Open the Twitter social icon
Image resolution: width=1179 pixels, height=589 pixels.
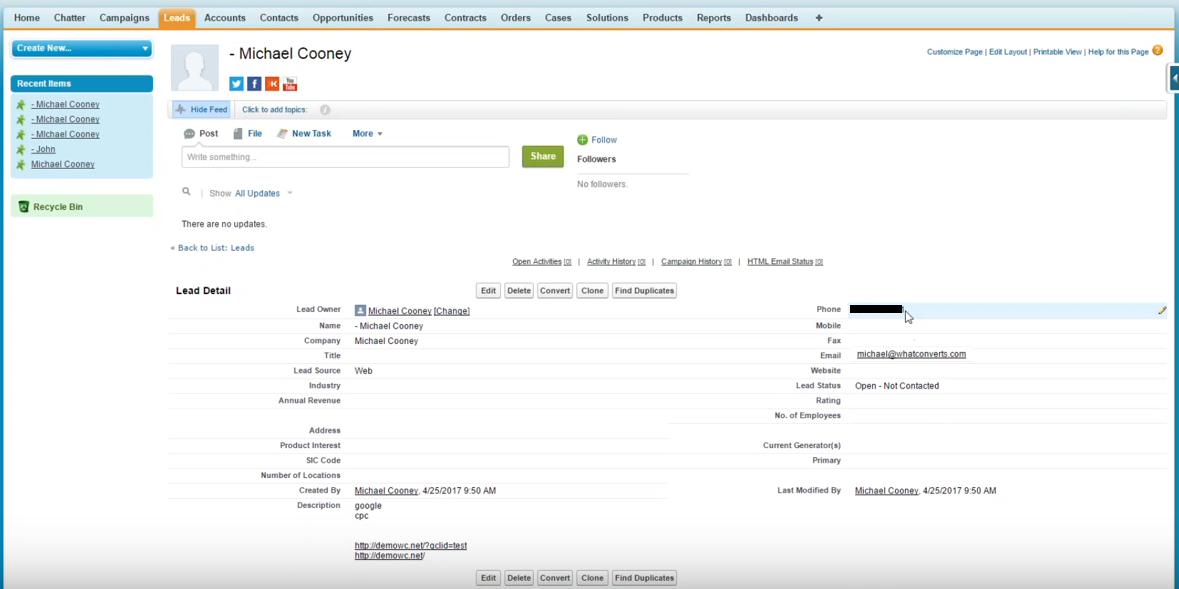(236, 83)
